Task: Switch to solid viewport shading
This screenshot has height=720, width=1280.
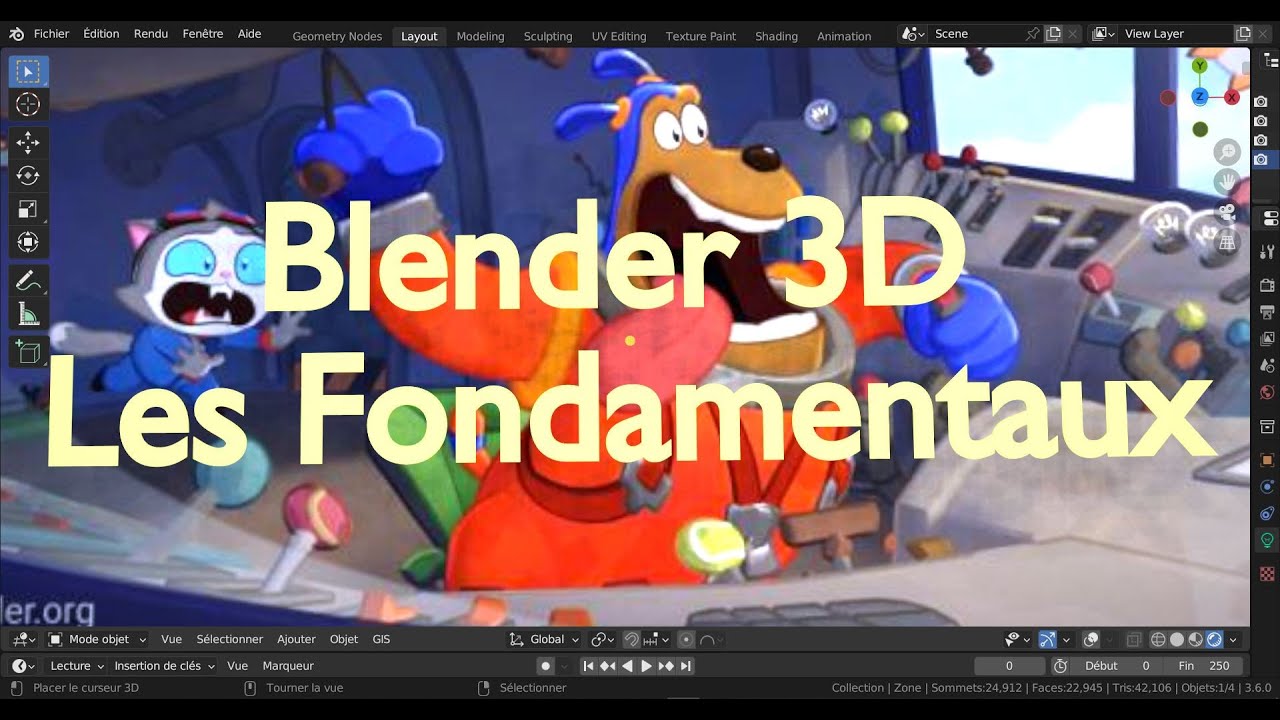Action: coord(1177,639)
